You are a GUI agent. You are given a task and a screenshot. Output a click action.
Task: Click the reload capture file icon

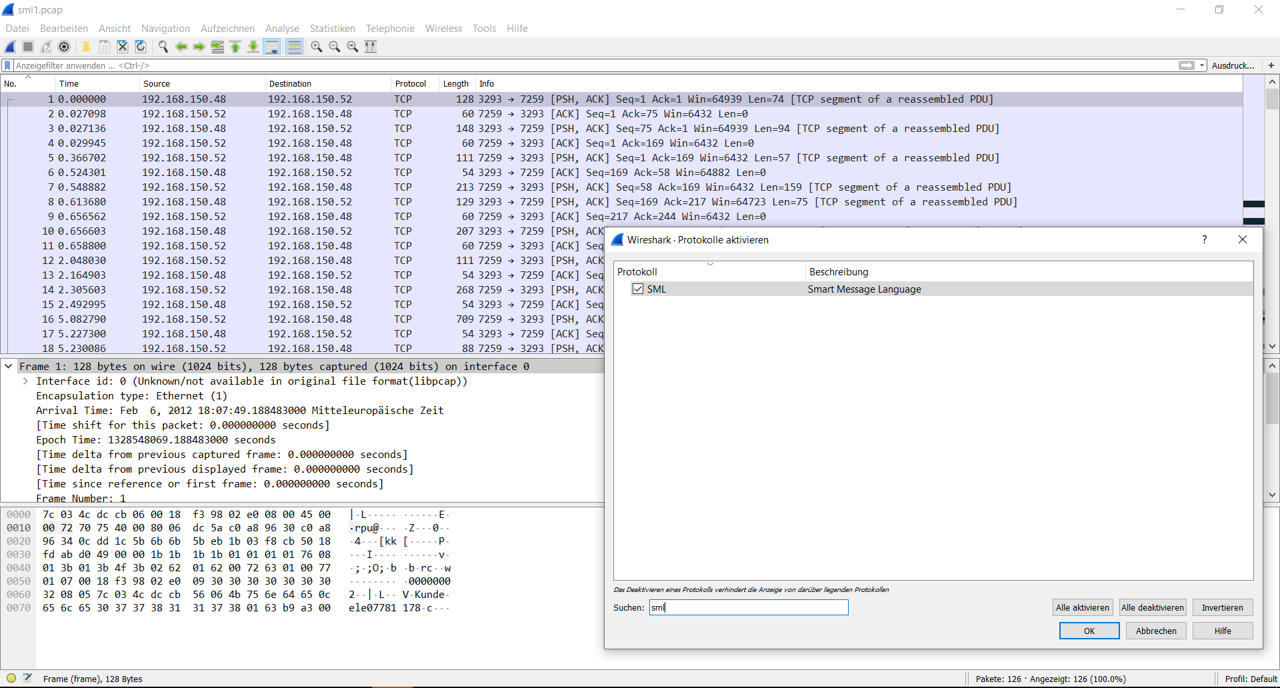tap(141, 47)
